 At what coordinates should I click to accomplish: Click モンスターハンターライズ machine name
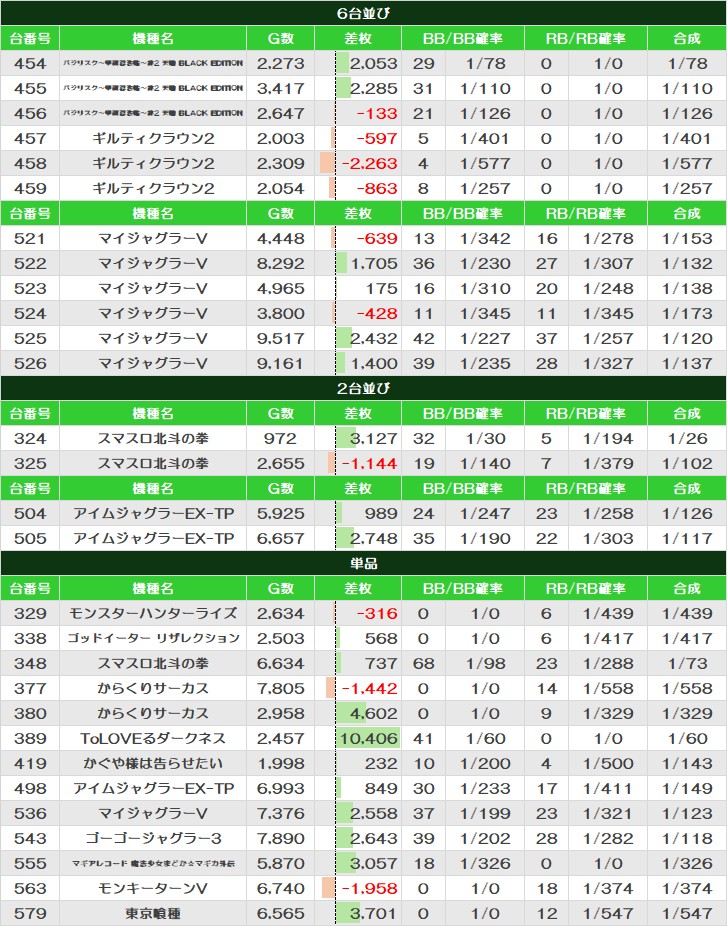[153, 613]
